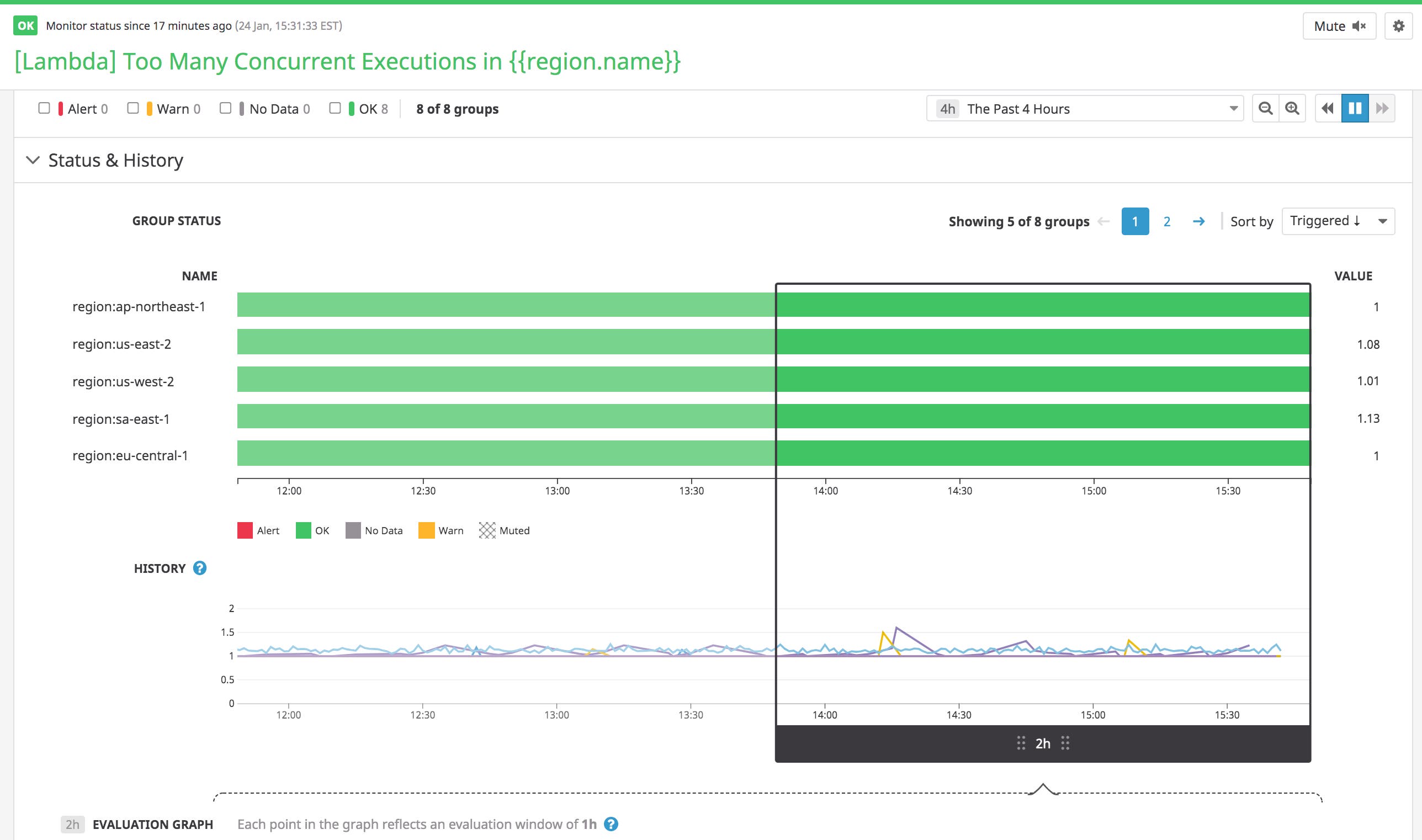Enable the OK status filter checkbox
The height and width of the screenshot is (840, 1422).
tap(335, 108)
